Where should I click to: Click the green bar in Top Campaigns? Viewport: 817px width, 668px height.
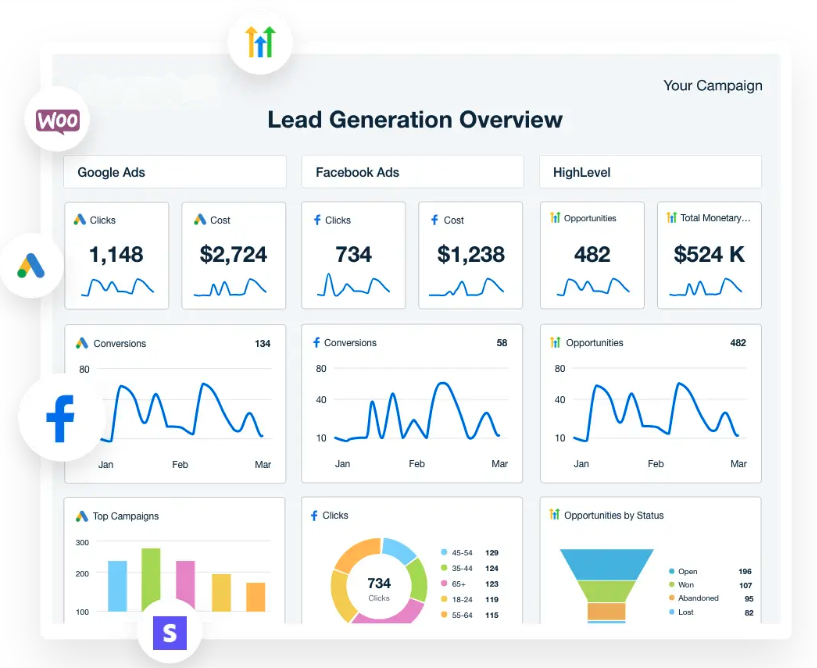[151, 579]
